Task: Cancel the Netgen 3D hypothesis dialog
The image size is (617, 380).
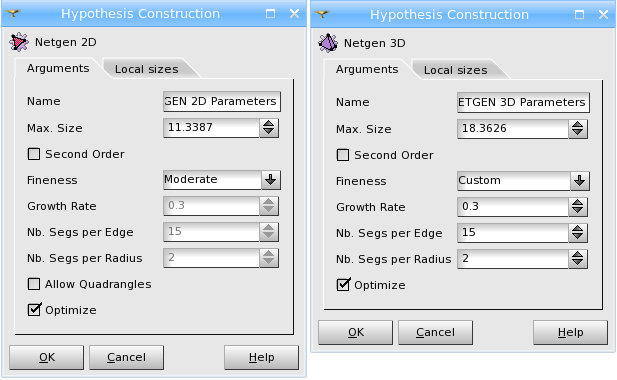Action: coord(435,332)
